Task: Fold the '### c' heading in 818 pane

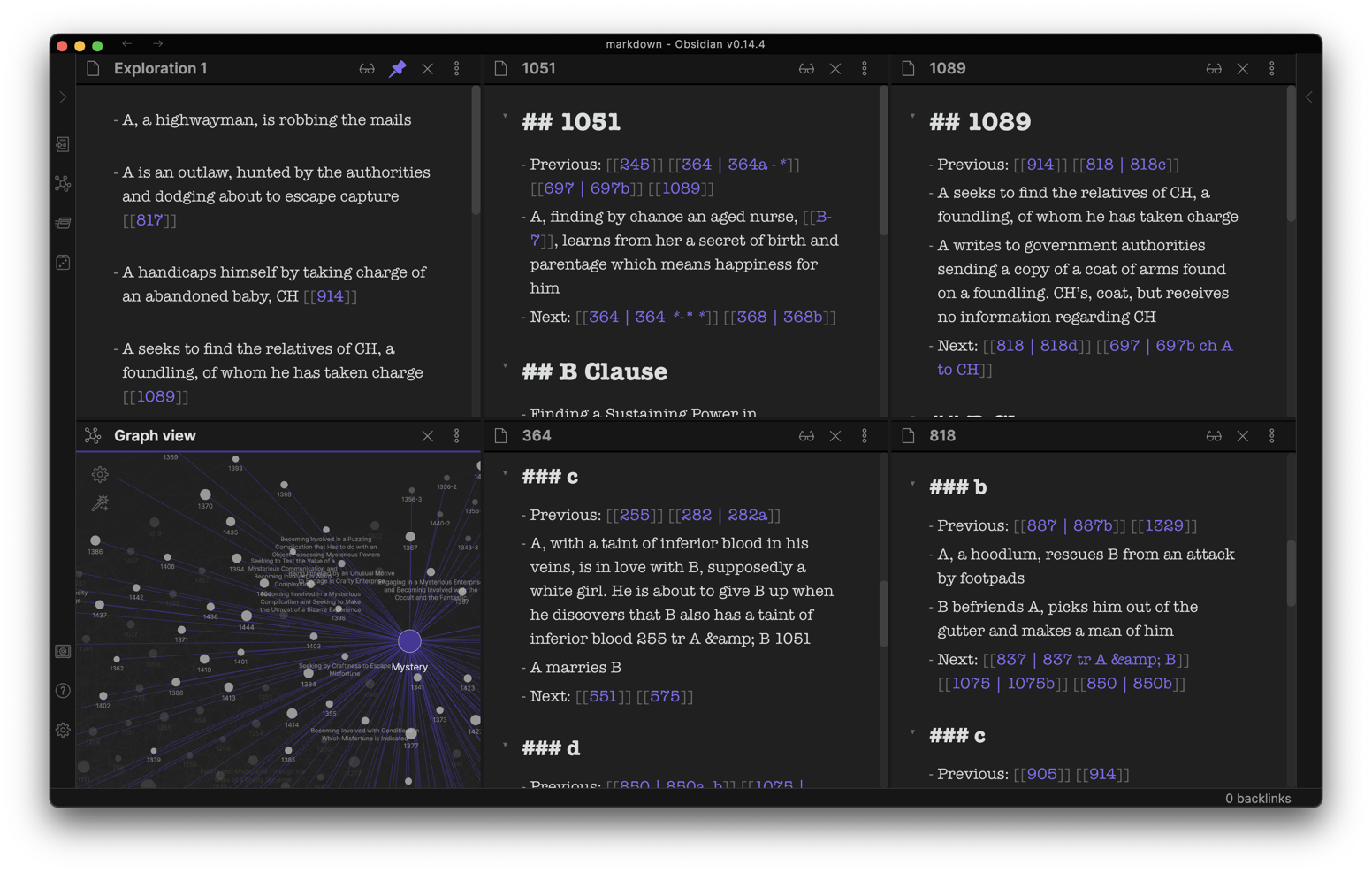Action: click(x=913, y=732)
